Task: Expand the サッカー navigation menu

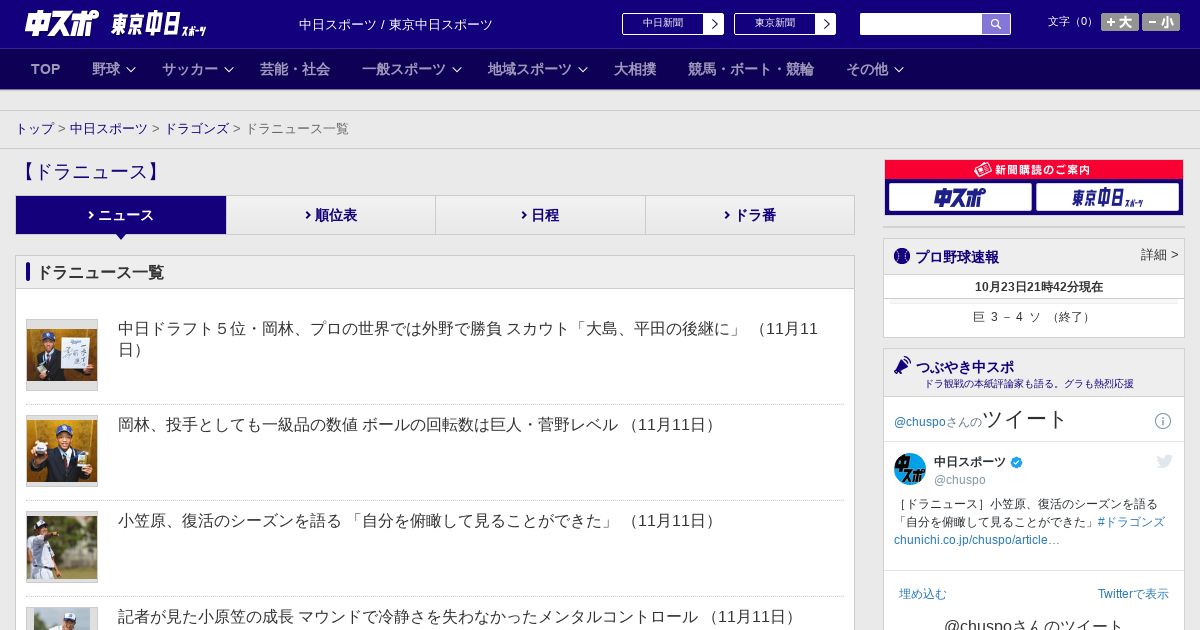Action: coord(198,69)
